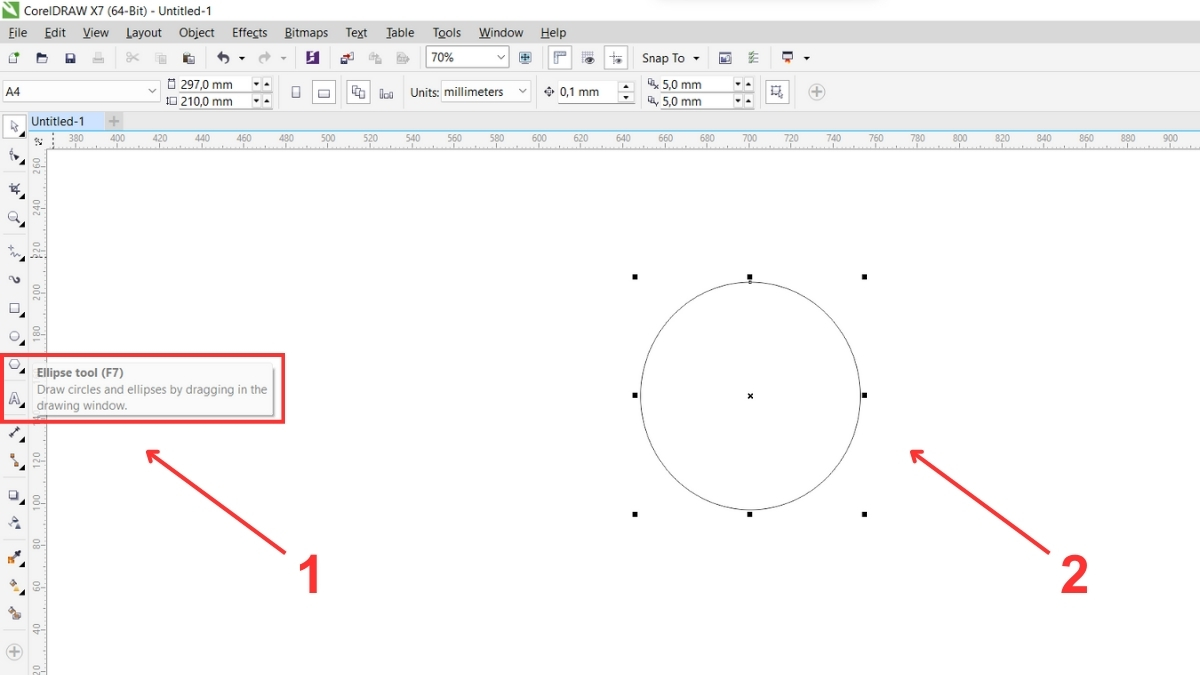Click the full-screen preview icon beside zoom
1200x675 pixels.
pyautogui.click(x=525, y=58)
